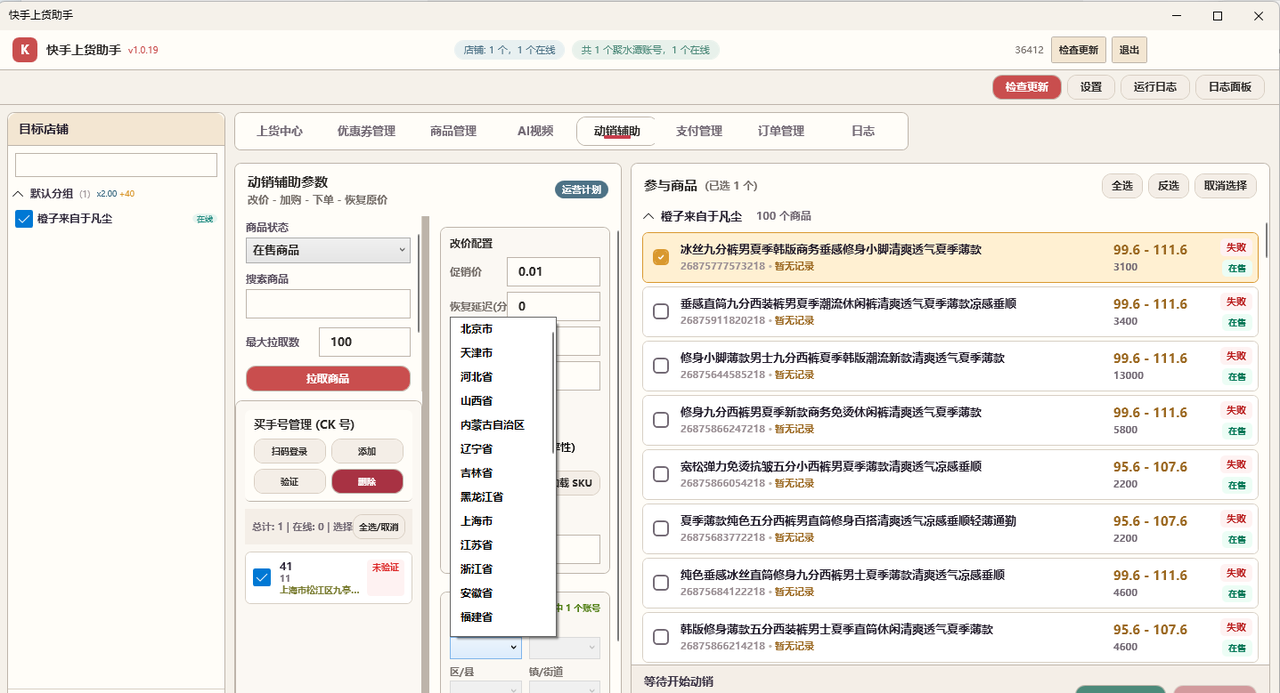The width and height of the screenshot is (1280, 693).
Task: Pick 福建省 from the dropdown
Action: point(503,617)
